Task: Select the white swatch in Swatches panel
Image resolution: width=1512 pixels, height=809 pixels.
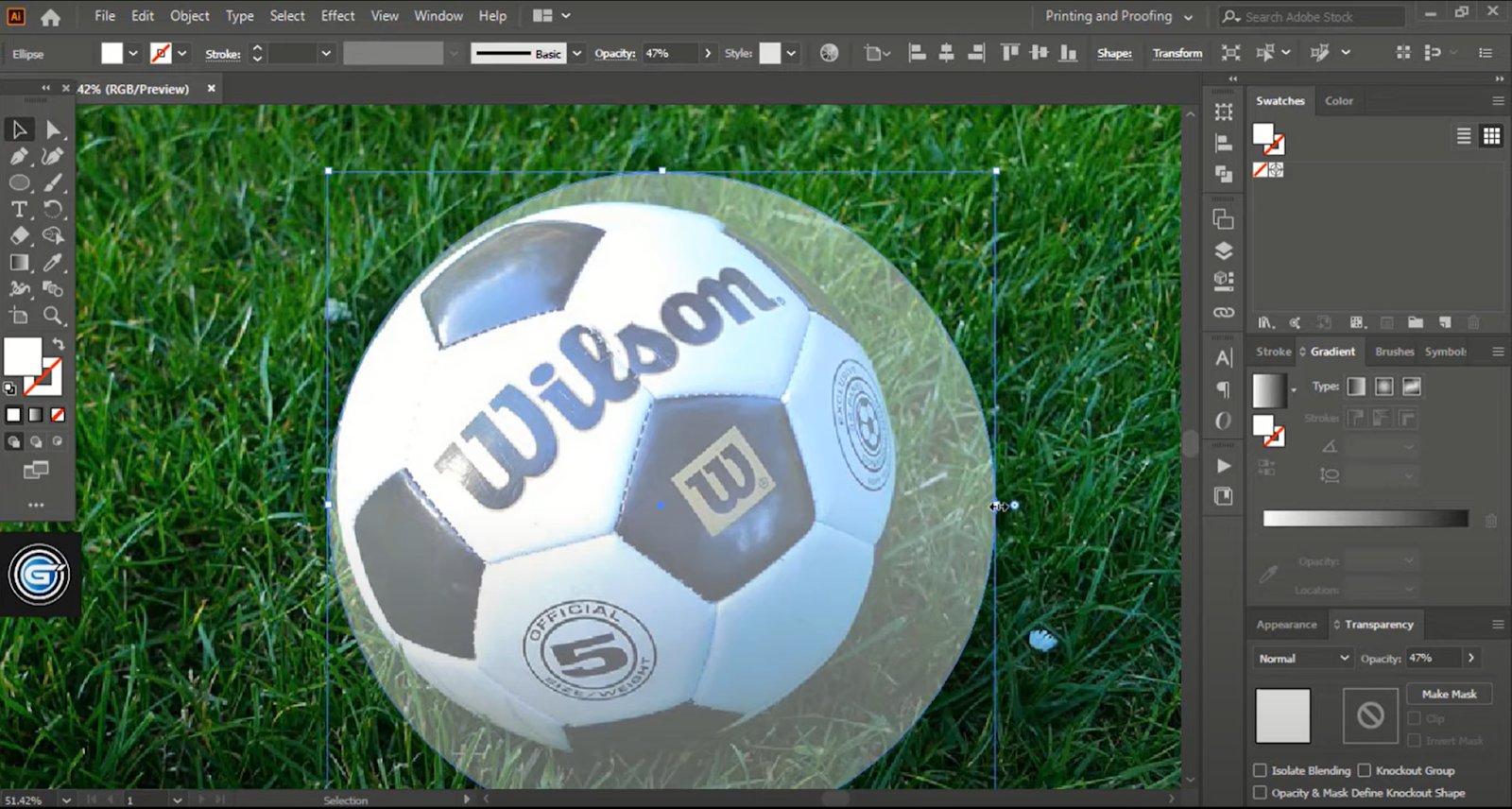Action: point(1263,133)
